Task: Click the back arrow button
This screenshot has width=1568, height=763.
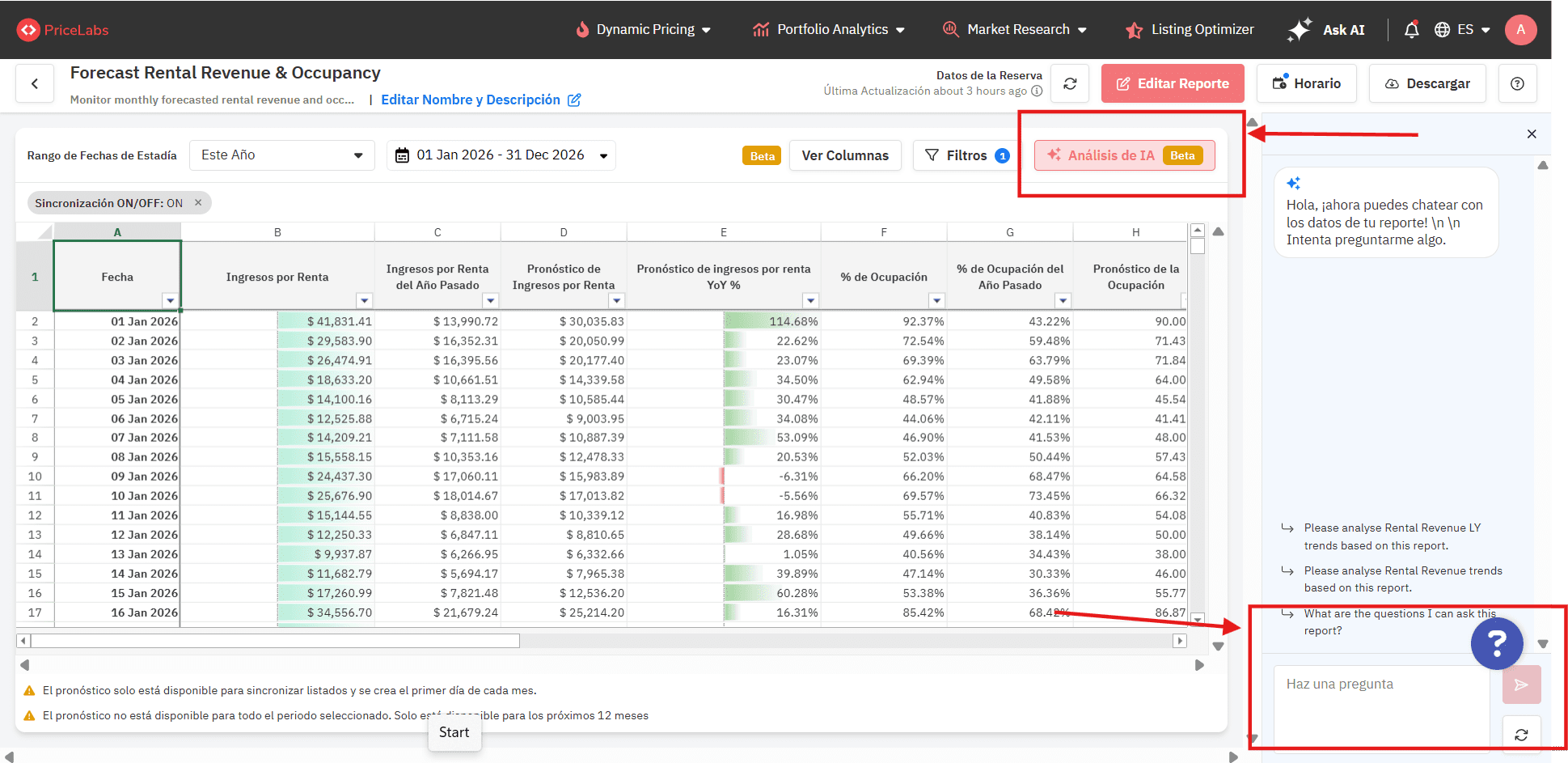Action: coord(35,83)
